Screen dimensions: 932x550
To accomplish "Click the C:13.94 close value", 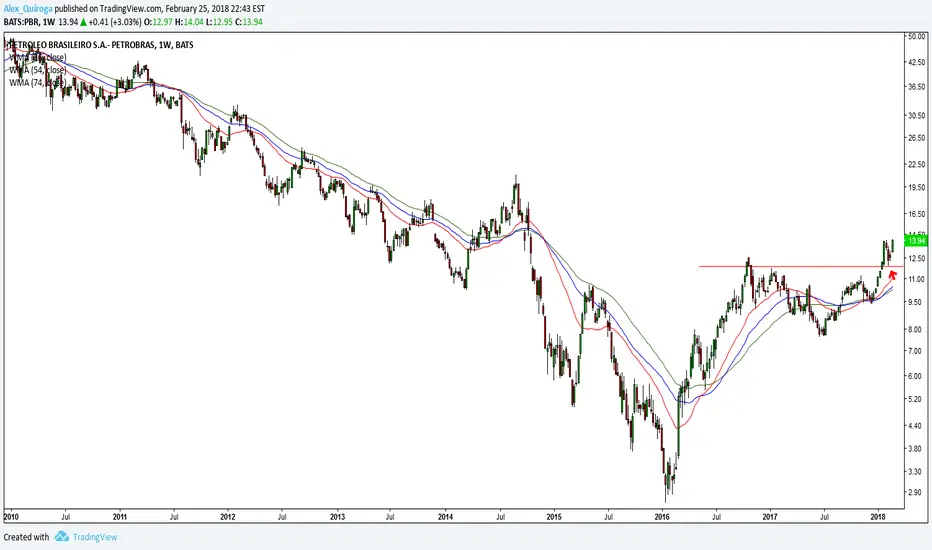I will click(249, 22).
